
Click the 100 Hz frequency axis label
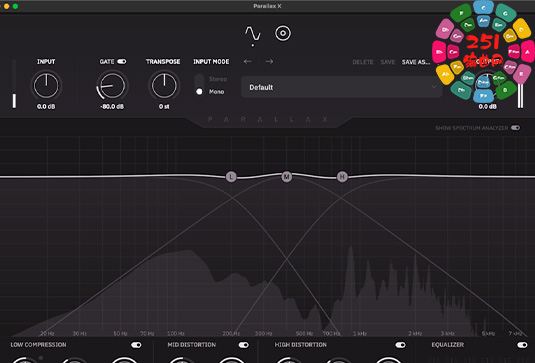pos(176,333)
